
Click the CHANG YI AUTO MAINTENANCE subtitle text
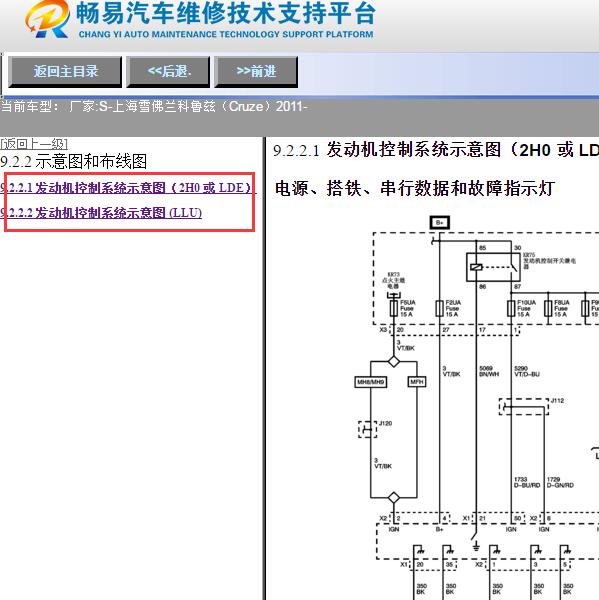pyautogui.click(x=226, y=34)
